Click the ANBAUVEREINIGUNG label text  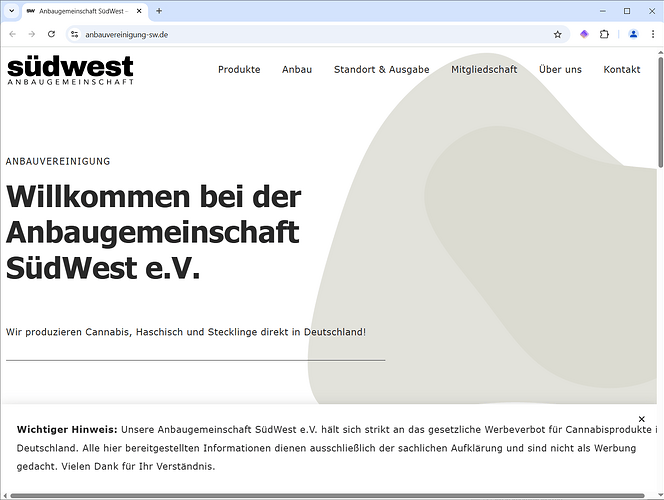point(58,161)
